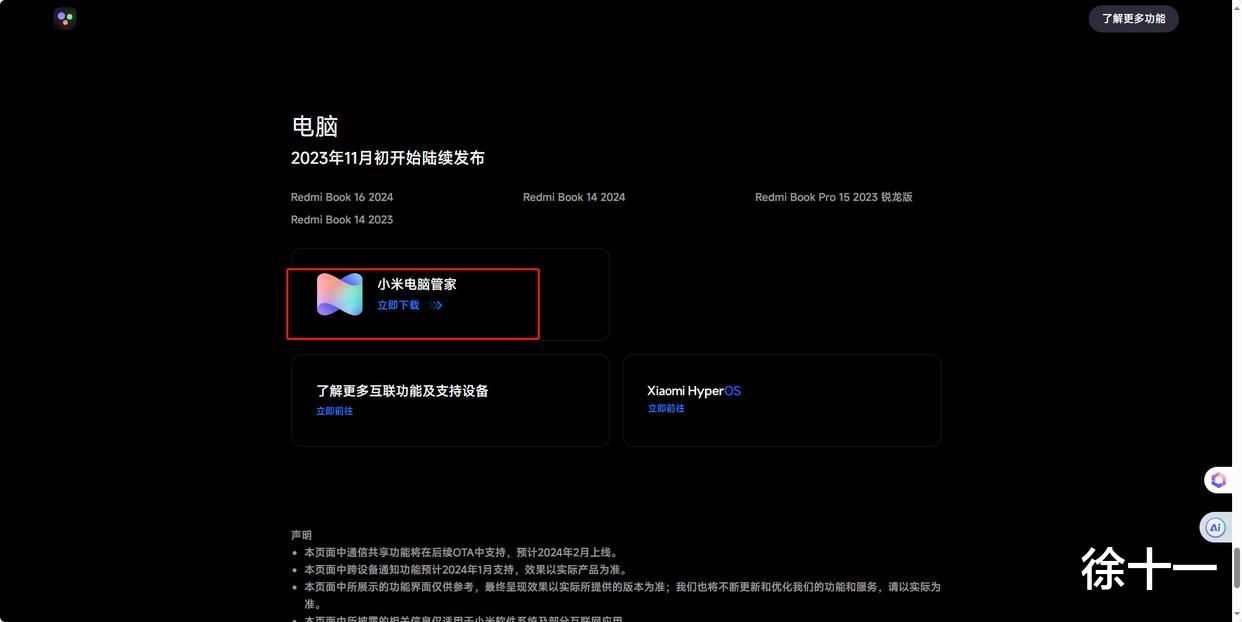This screenshot has width=1242, height=622.
Task: Click the 声明 heading
Action: pos(301,535)
